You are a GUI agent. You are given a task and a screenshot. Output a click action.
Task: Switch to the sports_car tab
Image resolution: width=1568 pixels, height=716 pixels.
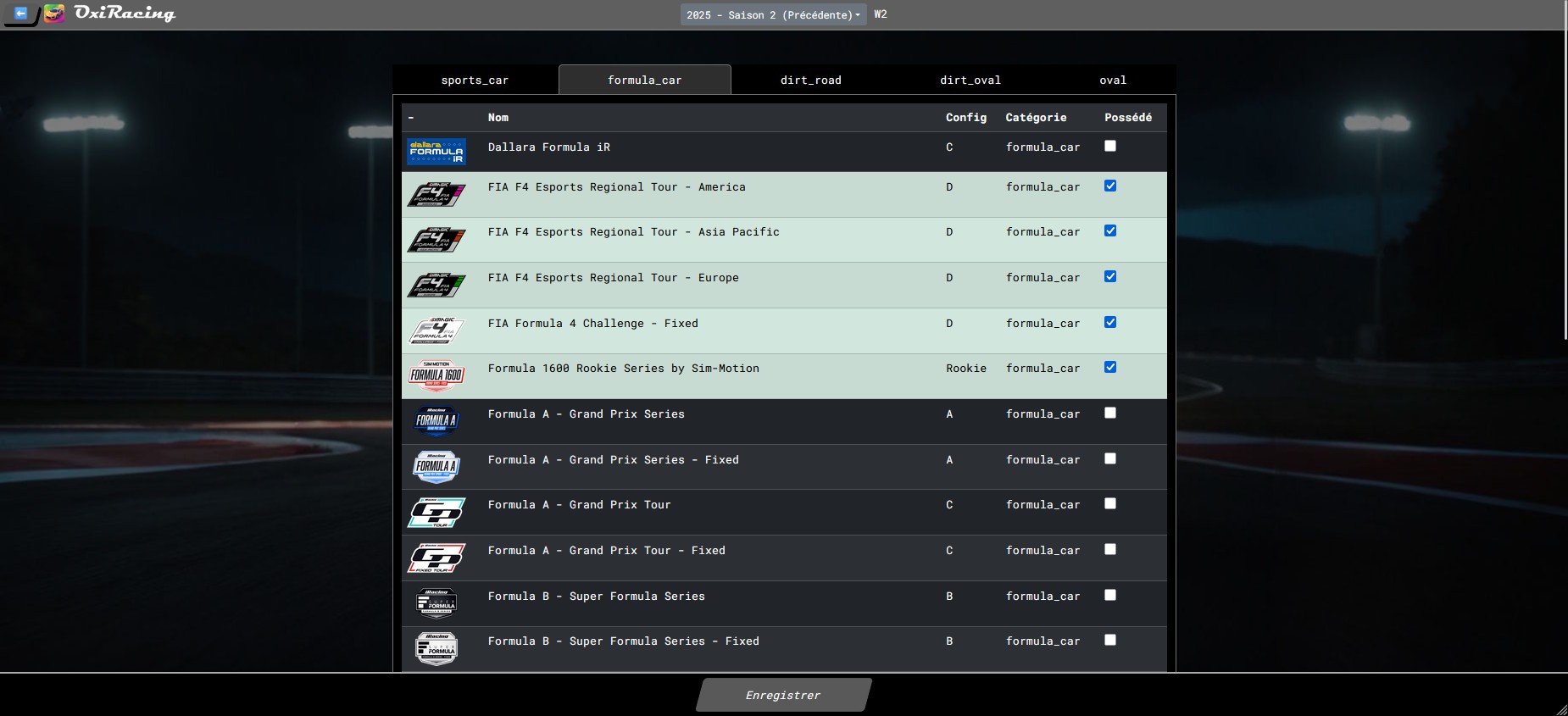(x=475, y=80)
